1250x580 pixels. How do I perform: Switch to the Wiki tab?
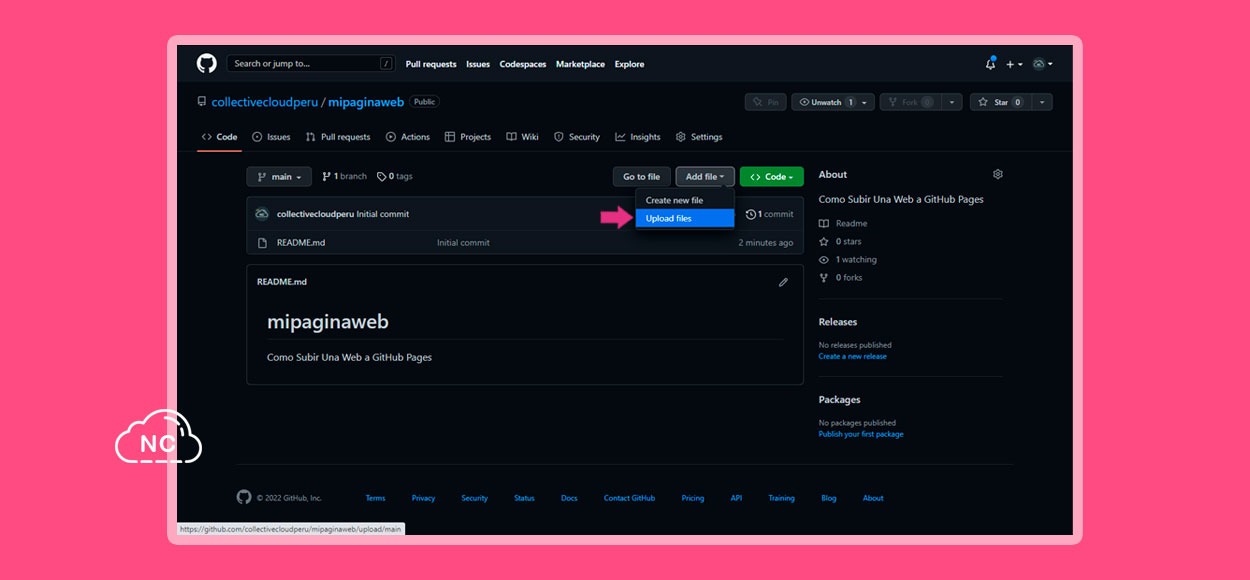[x=522, y=137]
